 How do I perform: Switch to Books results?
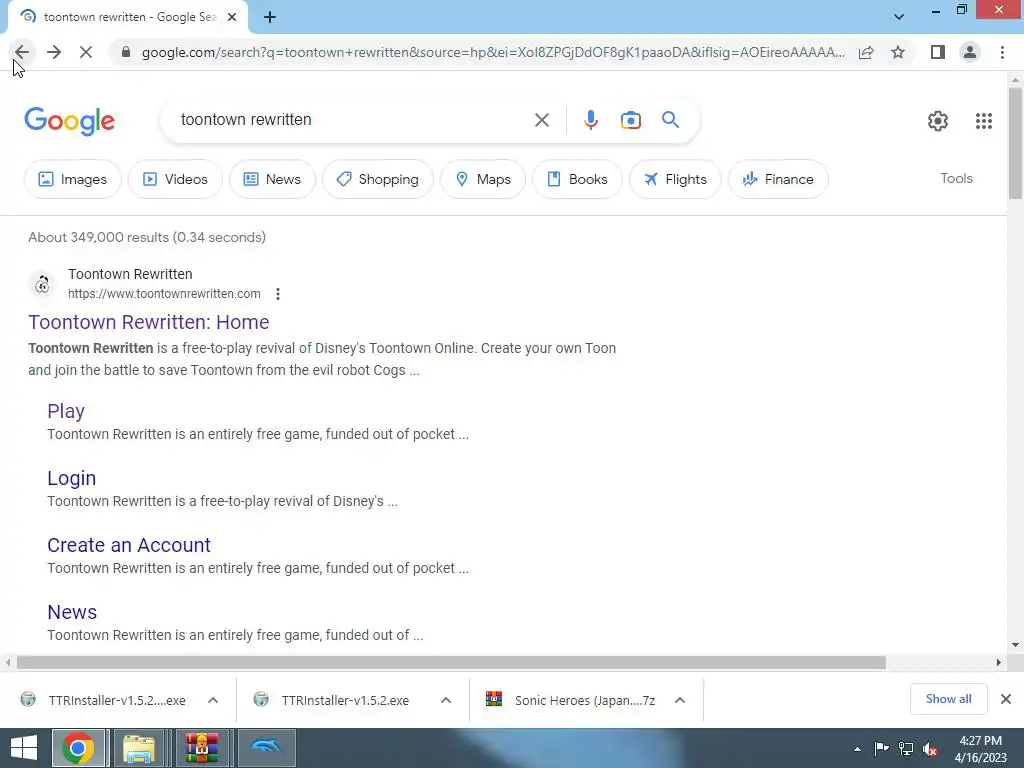point(577,179)
